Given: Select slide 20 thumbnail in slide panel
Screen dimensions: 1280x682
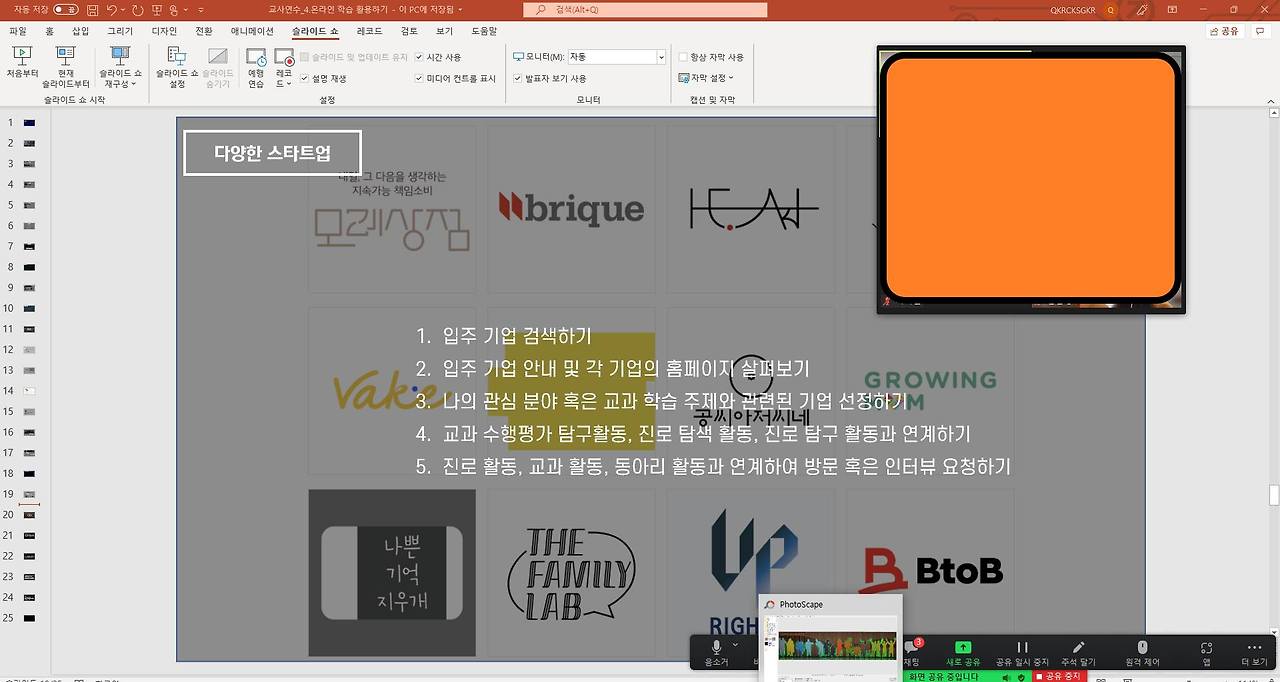Looking at the screenshot, I should [29, 515].
